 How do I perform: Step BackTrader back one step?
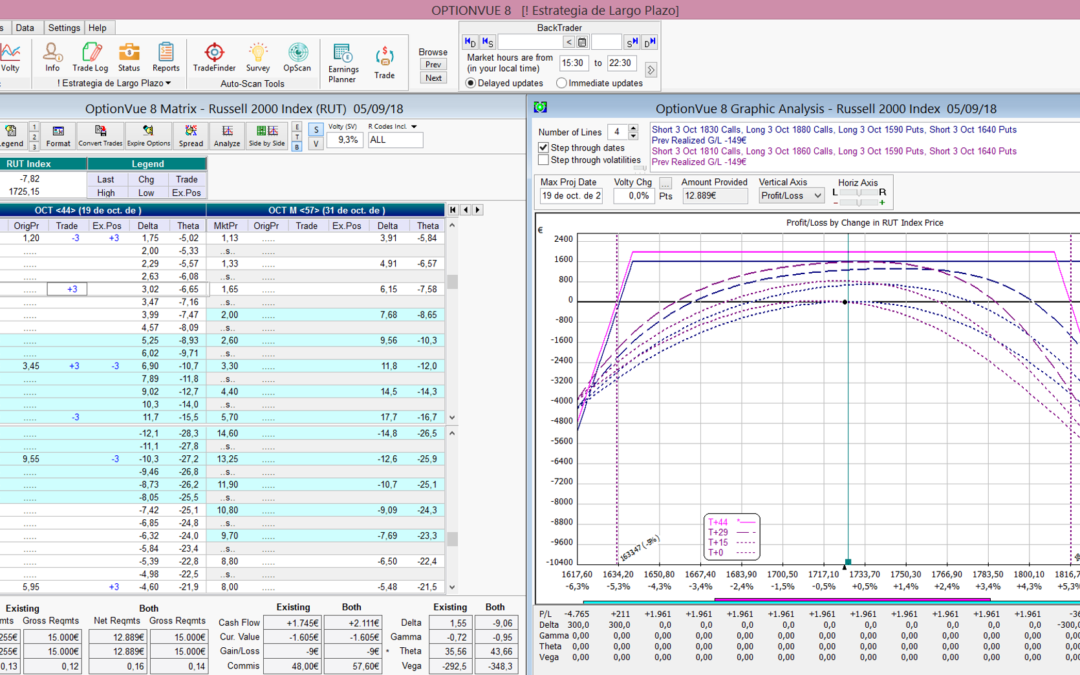(488, 42)
